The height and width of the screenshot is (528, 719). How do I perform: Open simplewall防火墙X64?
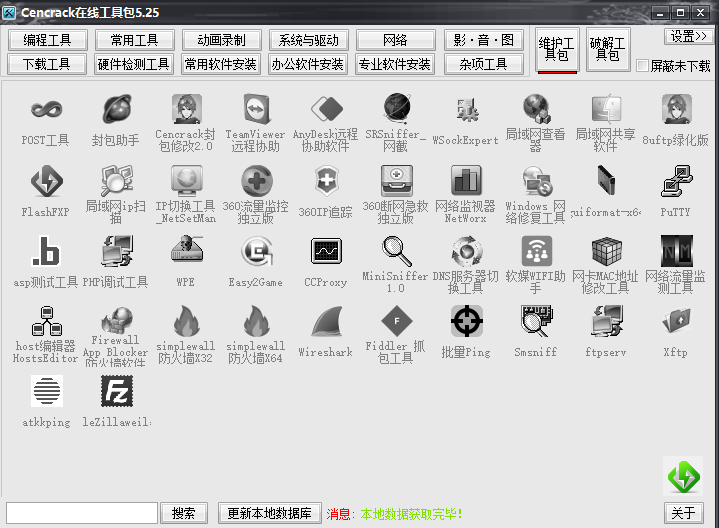point(256,321)
